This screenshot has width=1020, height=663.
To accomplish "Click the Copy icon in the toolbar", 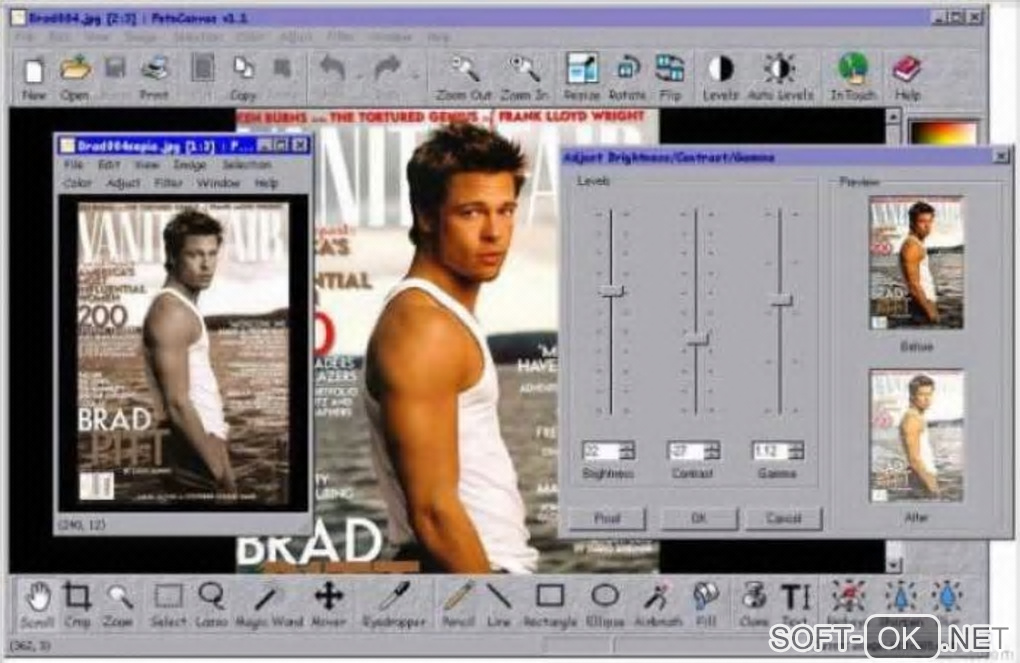I will pos(243,69).
